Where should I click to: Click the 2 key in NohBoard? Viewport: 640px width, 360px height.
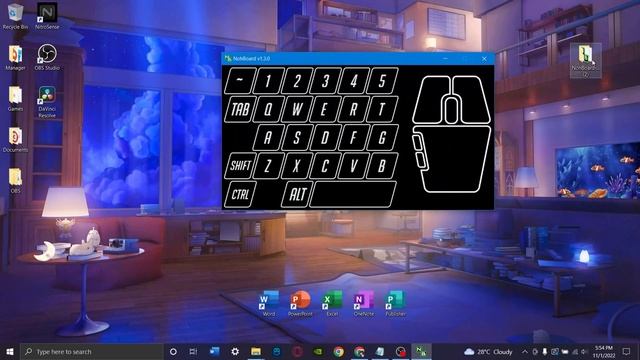297,81
